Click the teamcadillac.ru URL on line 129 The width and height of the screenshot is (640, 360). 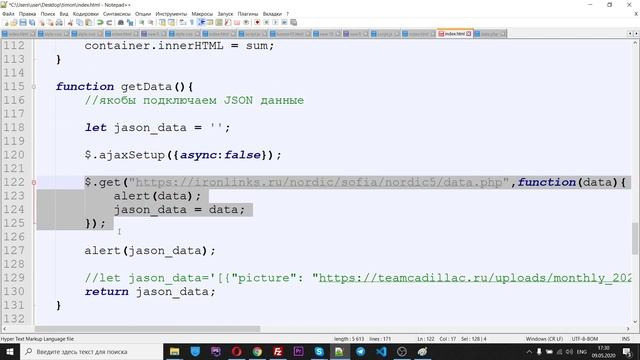(x=475, y=278)
